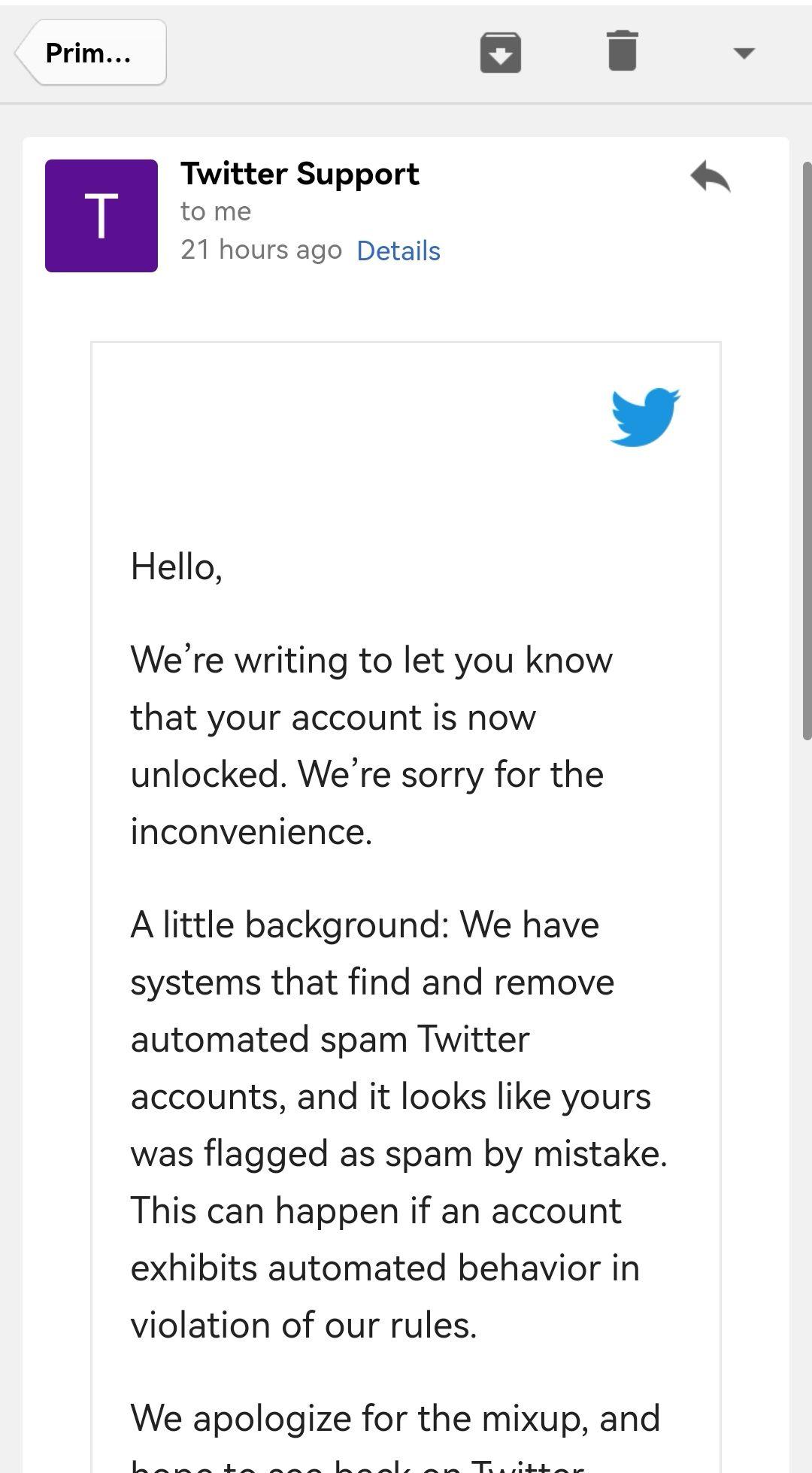Click the 'We're writing to let you know' line
The width and height of the screenshot is (812, 1473).
371,660
